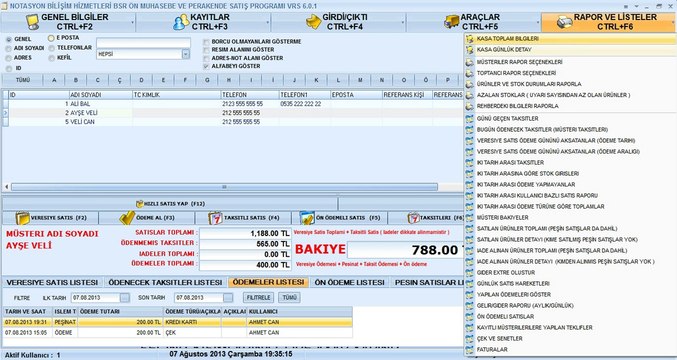The height and width of the screenshot is (360, 677).
Task: Switch to the ÖN ÖDEME LİSTESİ tab
Action: tap(349, 282)
